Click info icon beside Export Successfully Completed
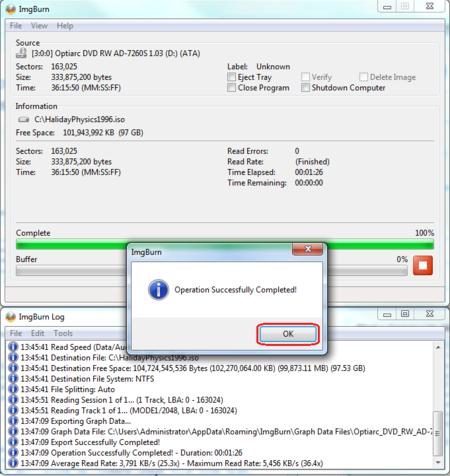The height and width of the screenshot is (476, 450). pos(13,442)
